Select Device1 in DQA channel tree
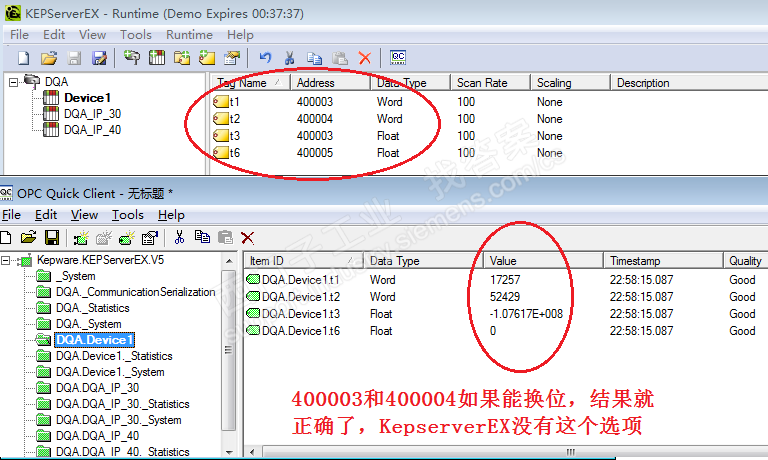 87,98
